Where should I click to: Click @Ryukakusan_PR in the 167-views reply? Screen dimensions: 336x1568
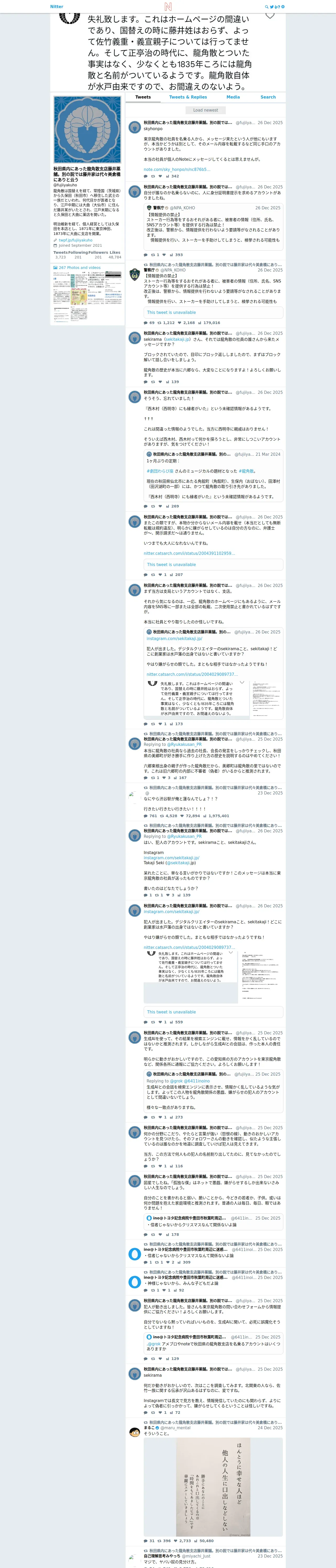pyautogui.click(x=184, y=745)
